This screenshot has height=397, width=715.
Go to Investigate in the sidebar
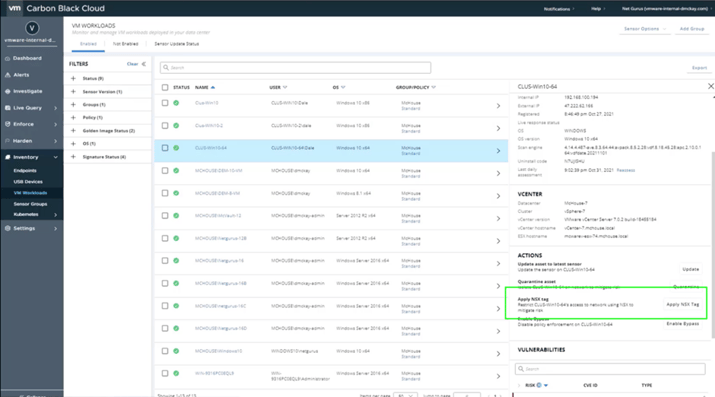click(x=27, y=91)
